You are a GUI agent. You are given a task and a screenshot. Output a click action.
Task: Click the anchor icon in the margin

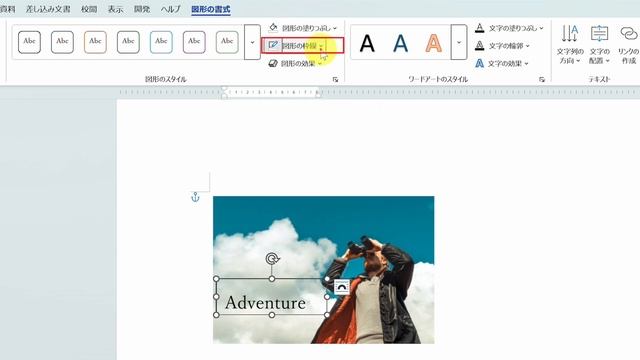coord(196,197)
